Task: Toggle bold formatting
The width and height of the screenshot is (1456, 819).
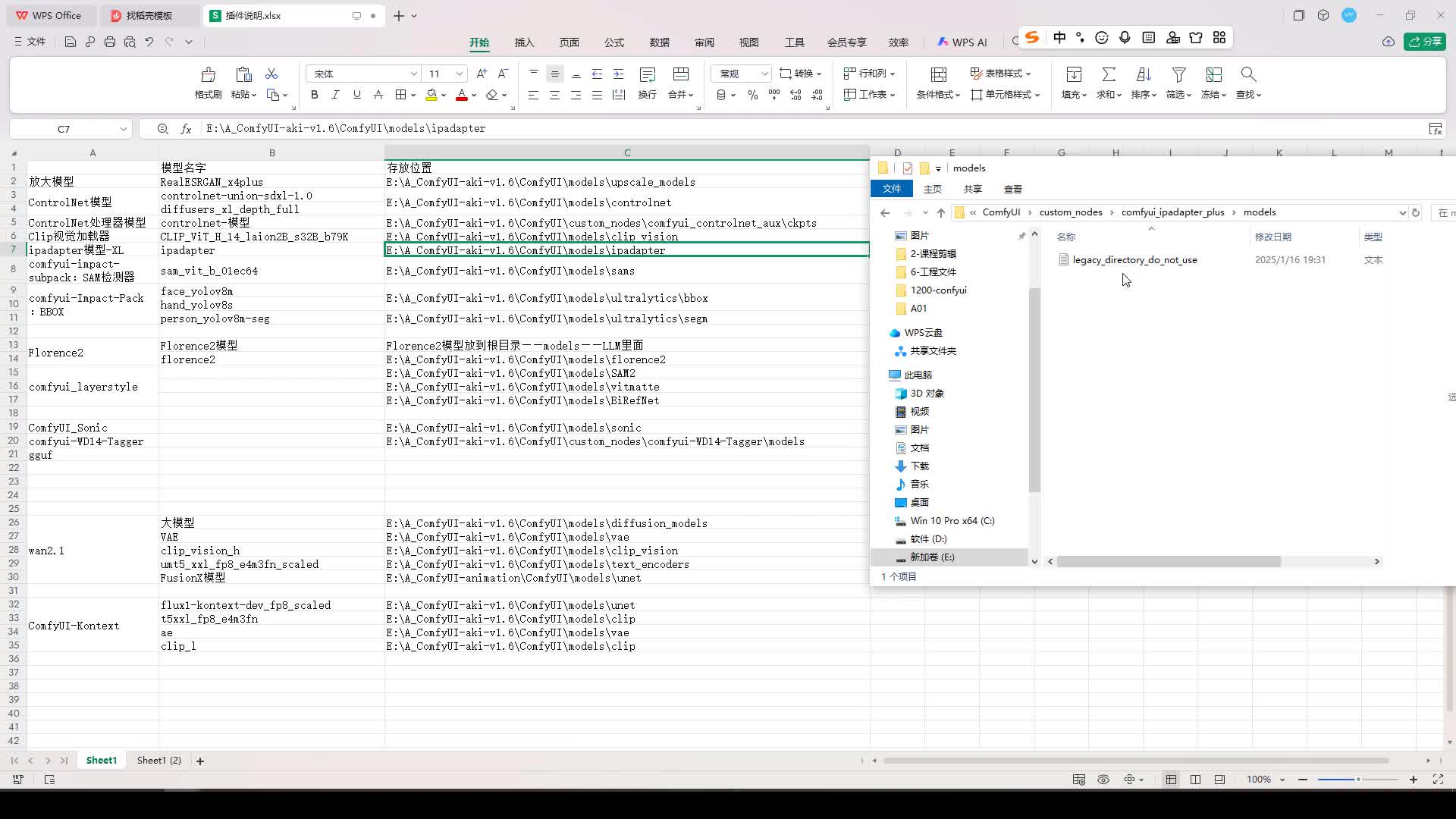Action: click(x=314, y=95)
